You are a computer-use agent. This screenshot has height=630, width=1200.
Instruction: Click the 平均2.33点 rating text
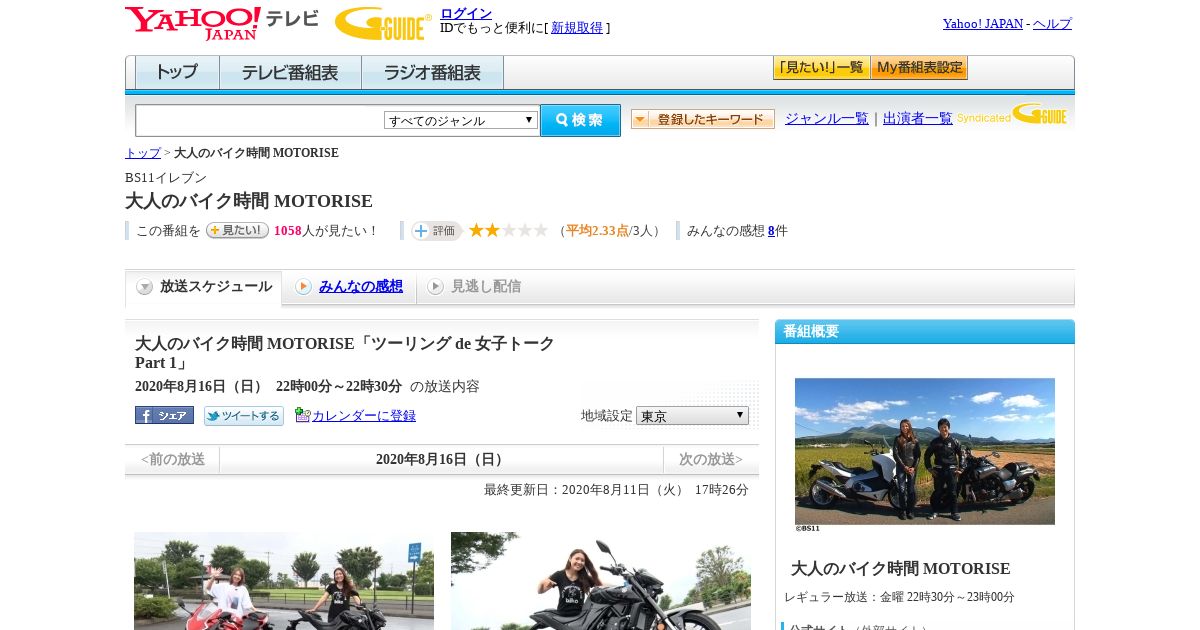pos(597,231)
